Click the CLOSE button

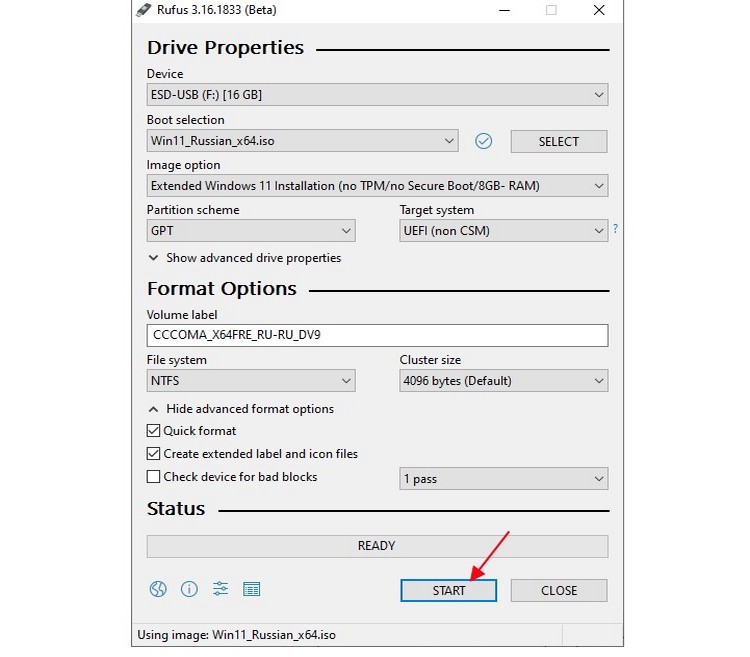click(x=559, y=591)
